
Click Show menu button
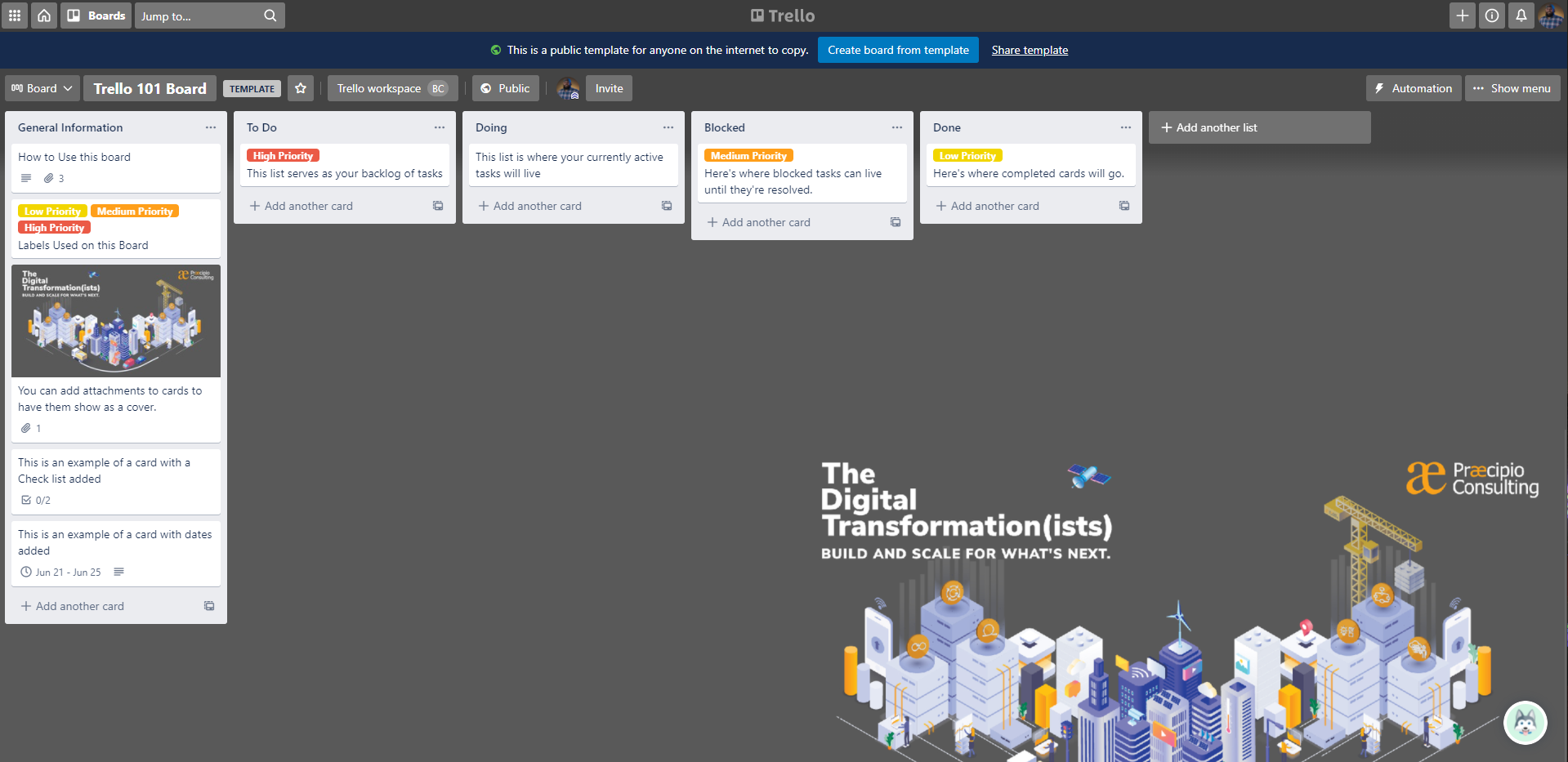coord(1512,88)
